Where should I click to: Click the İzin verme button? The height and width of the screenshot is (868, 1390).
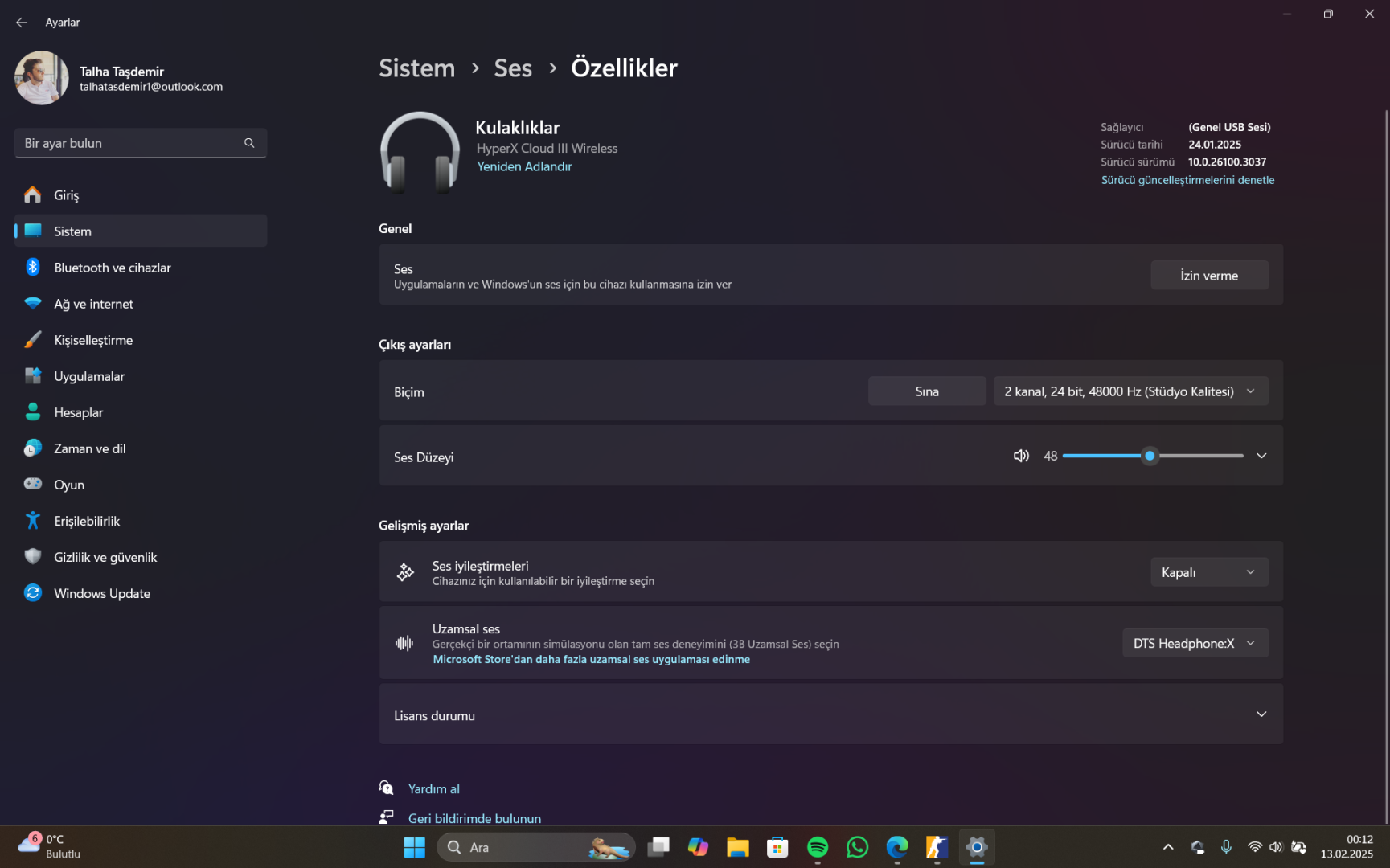1209,276
